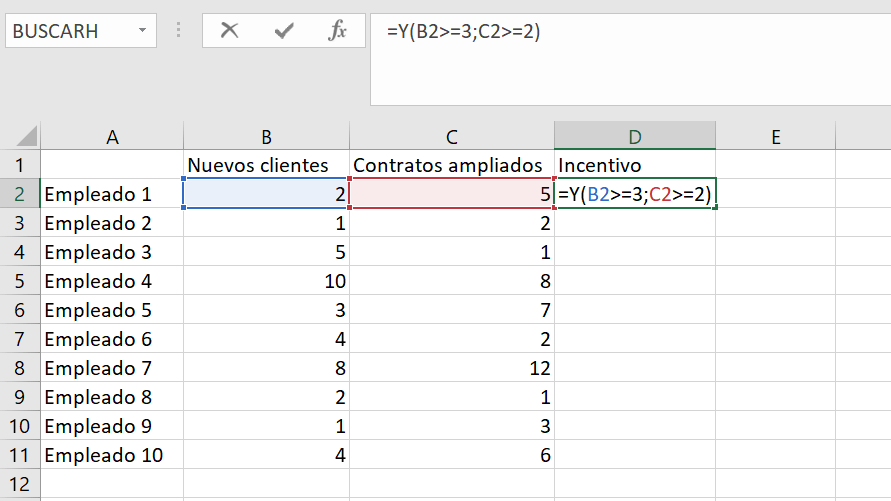Click the 'Empleado 6' cell
891x501 pixels.
112,339
